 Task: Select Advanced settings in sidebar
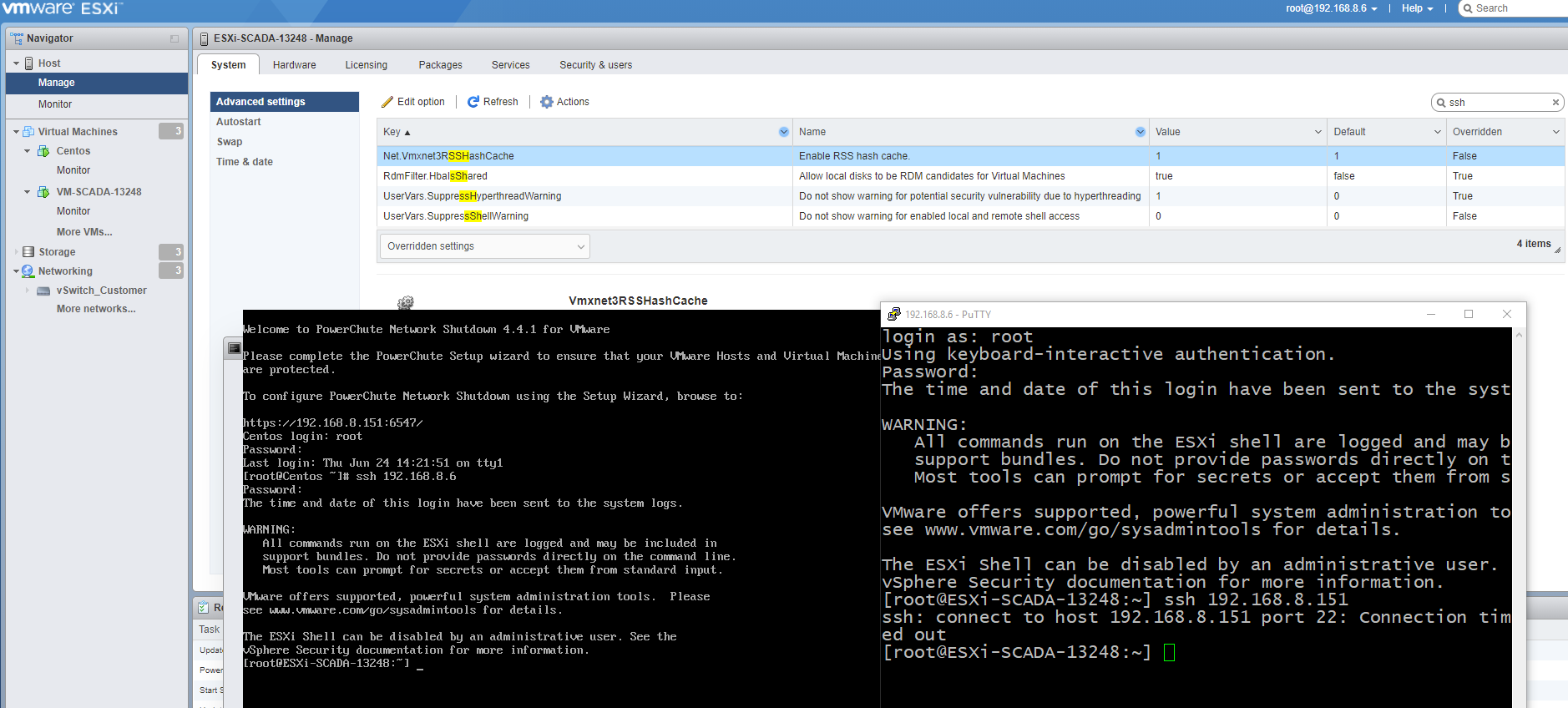tap(285, 102)
